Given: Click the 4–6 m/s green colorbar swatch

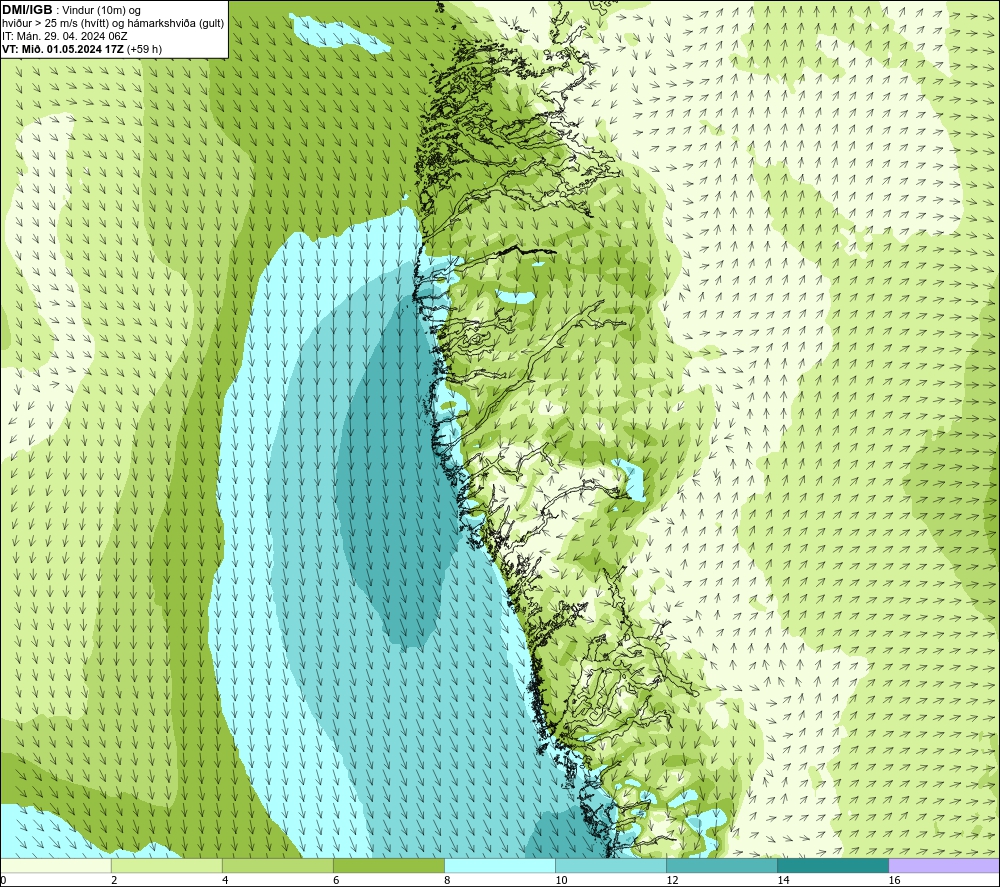Looking at the screenshot, I should coord(277,865).
